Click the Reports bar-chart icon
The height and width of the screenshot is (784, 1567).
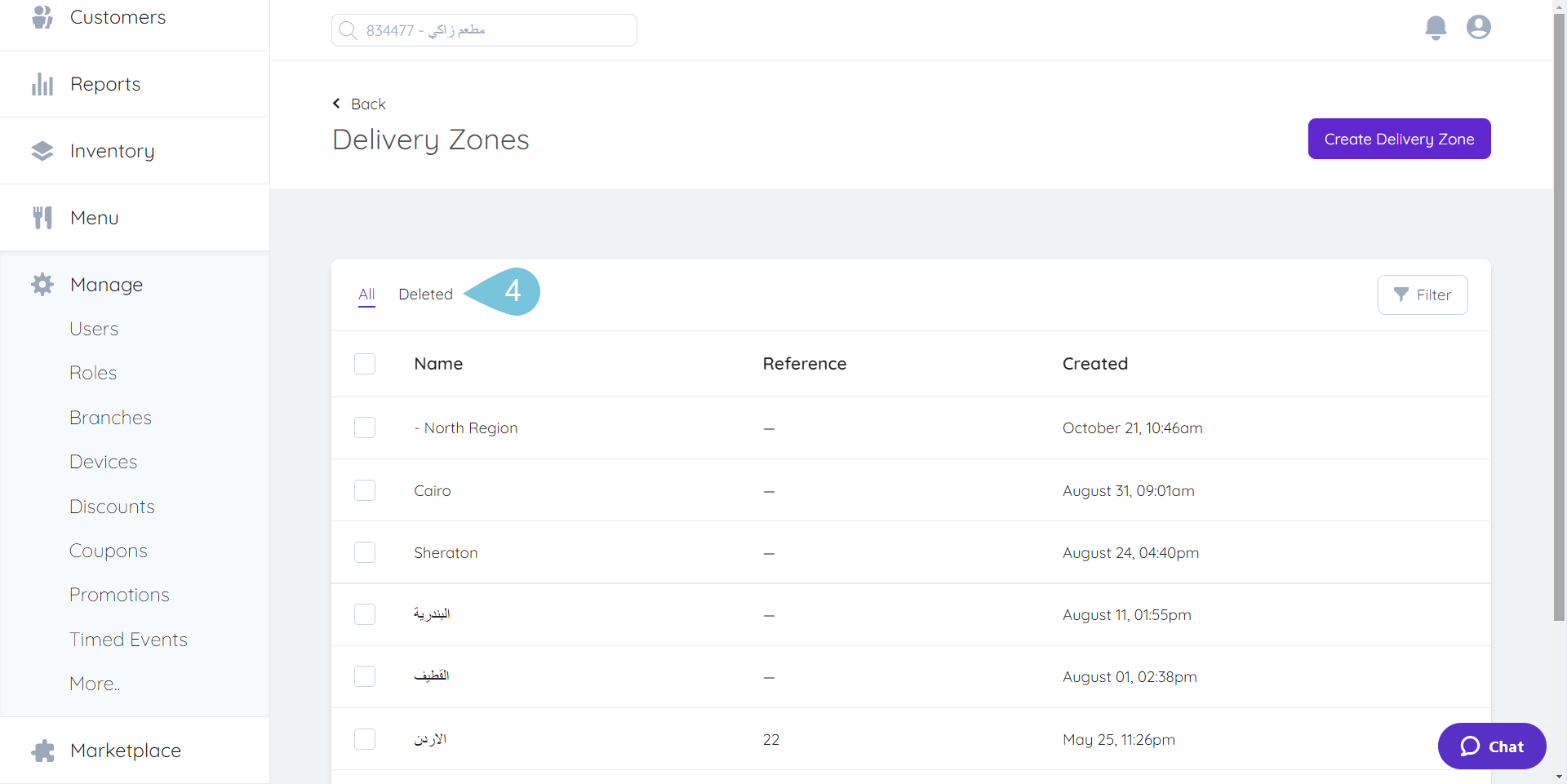(42, 83)
